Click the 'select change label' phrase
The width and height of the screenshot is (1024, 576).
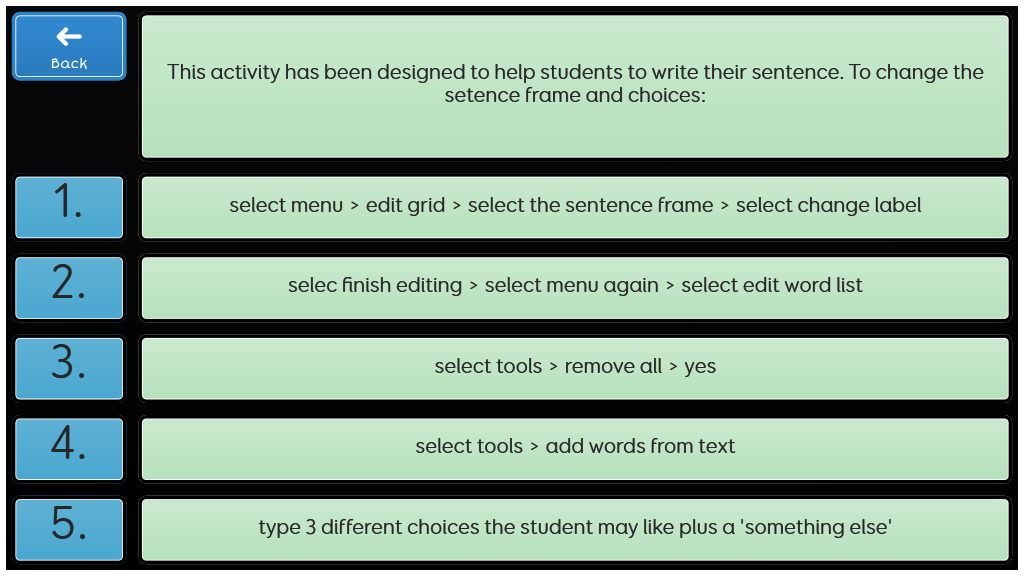(x=829, y=206)
